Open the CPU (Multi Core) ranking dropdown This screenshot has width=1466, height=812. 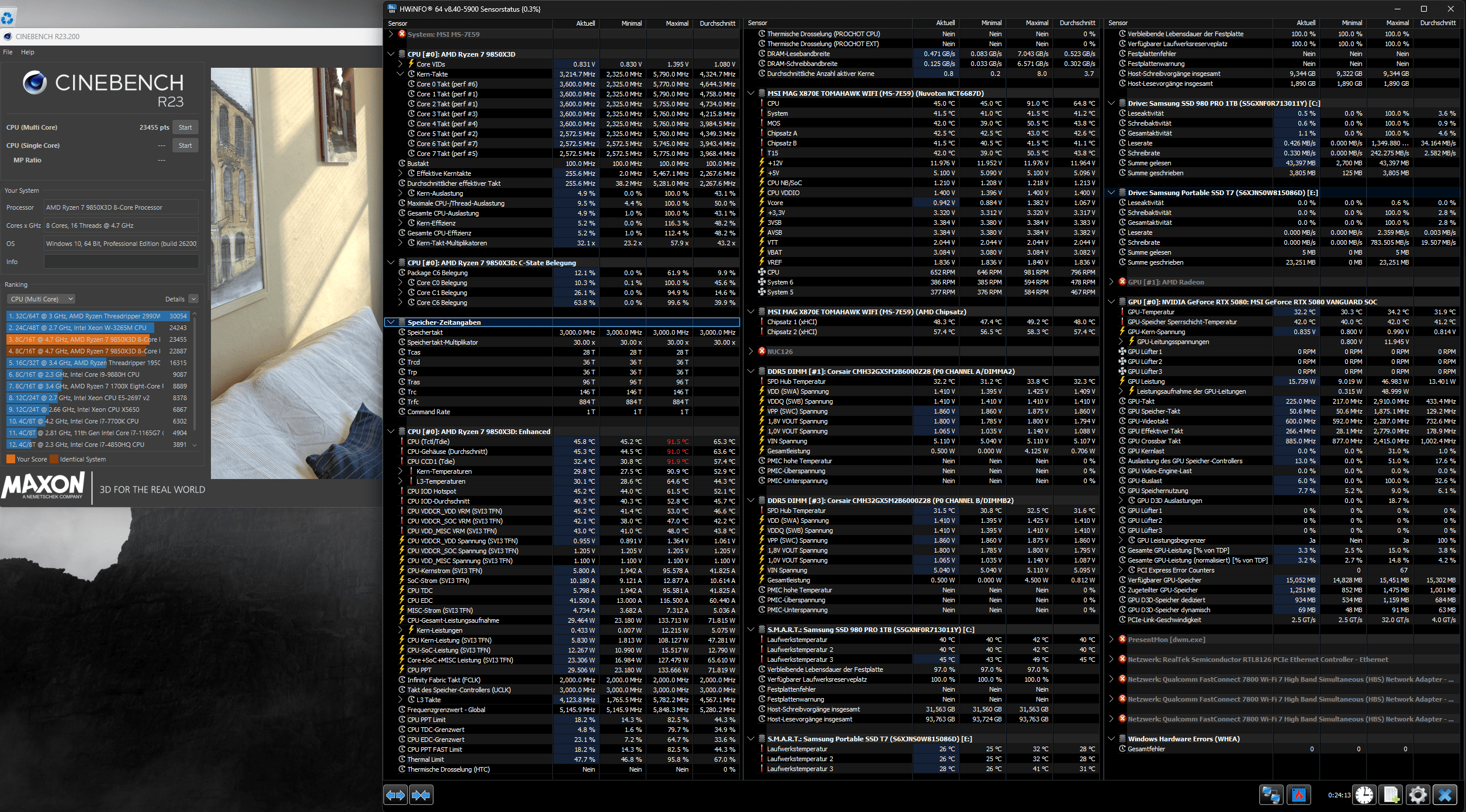pos(41,299)
